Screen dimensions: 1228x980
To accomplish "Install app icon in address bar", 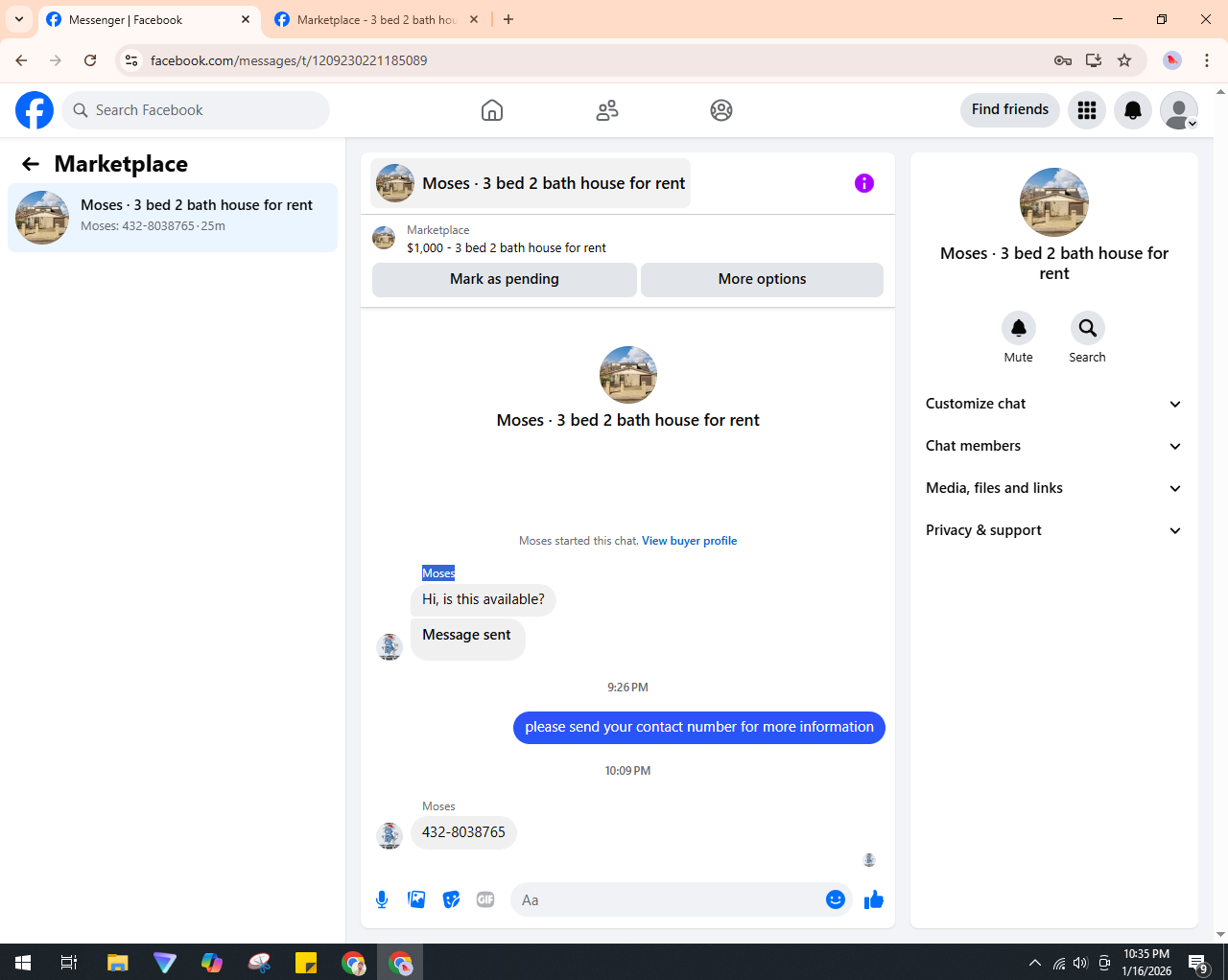I will point(1094,60).
